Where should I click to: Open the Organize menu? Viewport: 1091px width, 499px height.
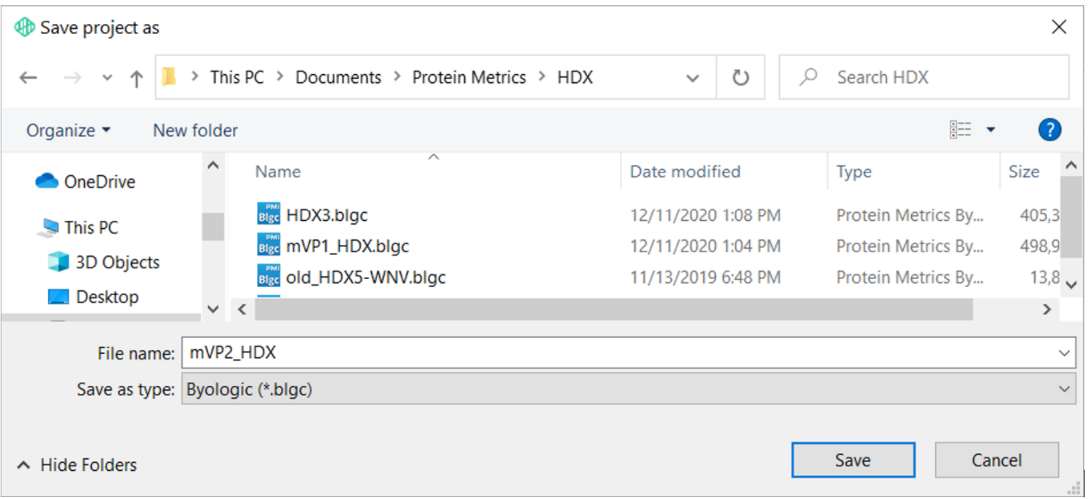click(68, 130)
